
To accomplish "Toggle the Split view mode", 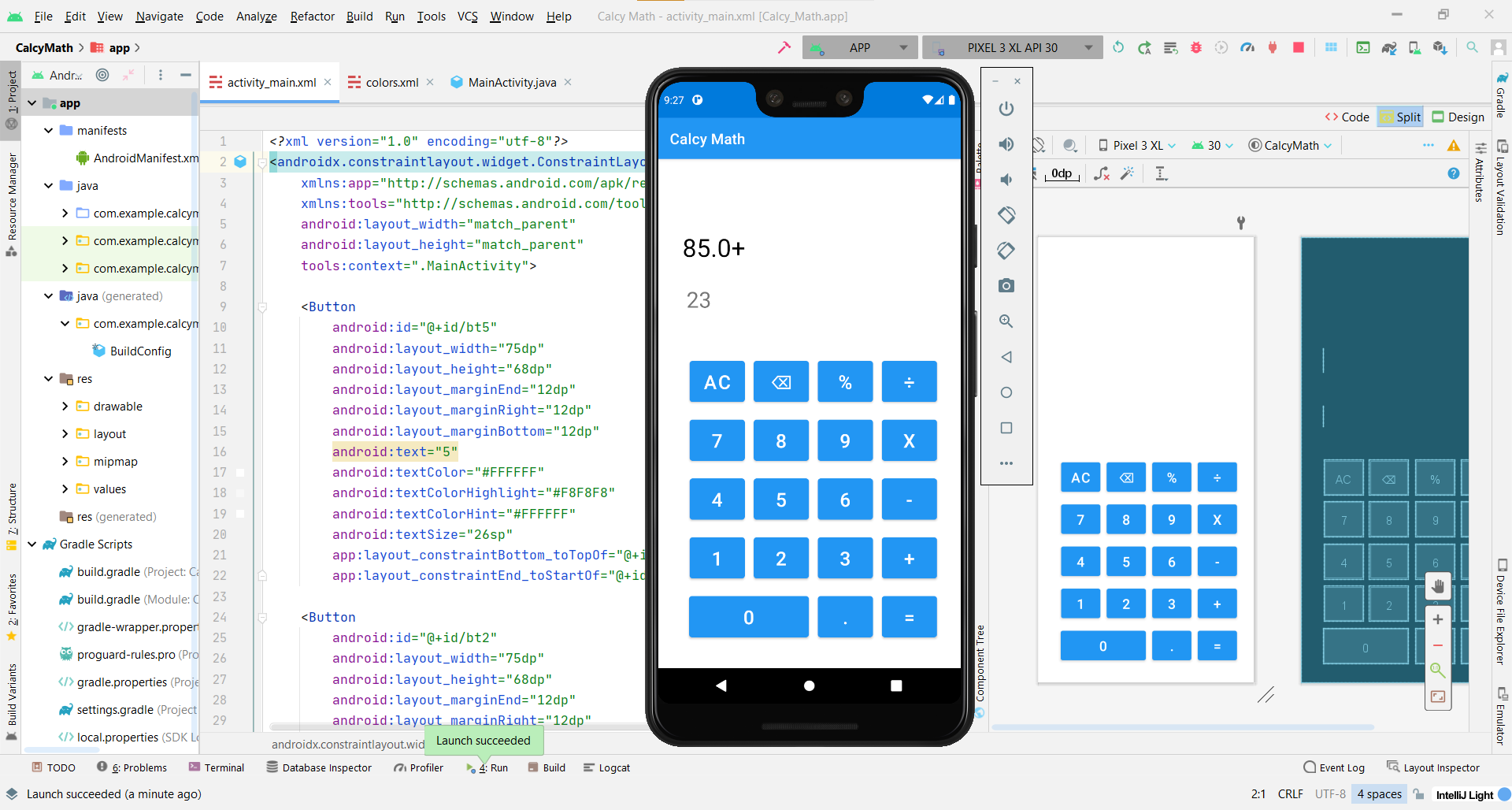I will point(1400,117).
